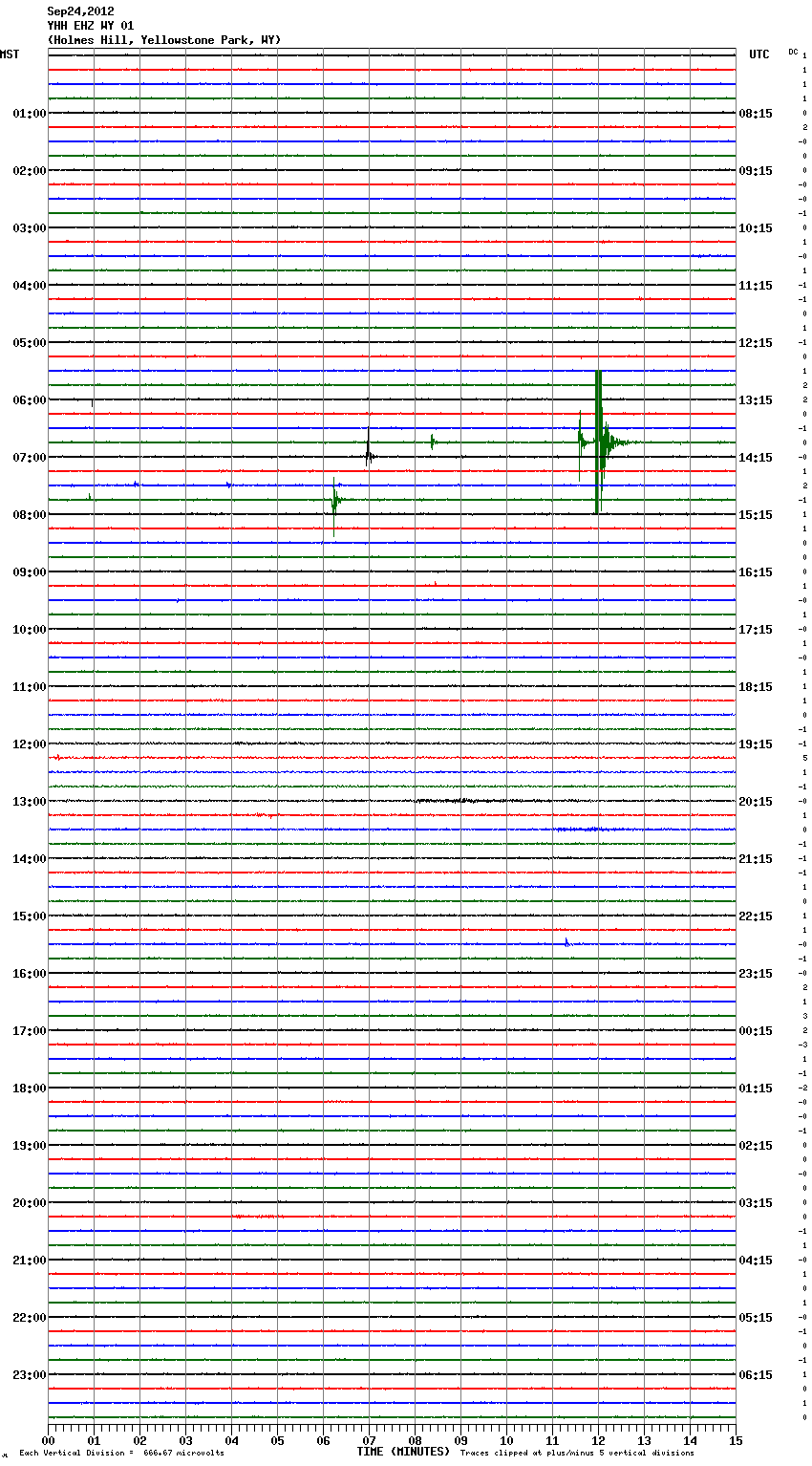812x1466 pixels.
Task: Select minute tick label 15 on x-axis
Action: pyautogui.click(x=736, y=1440)
